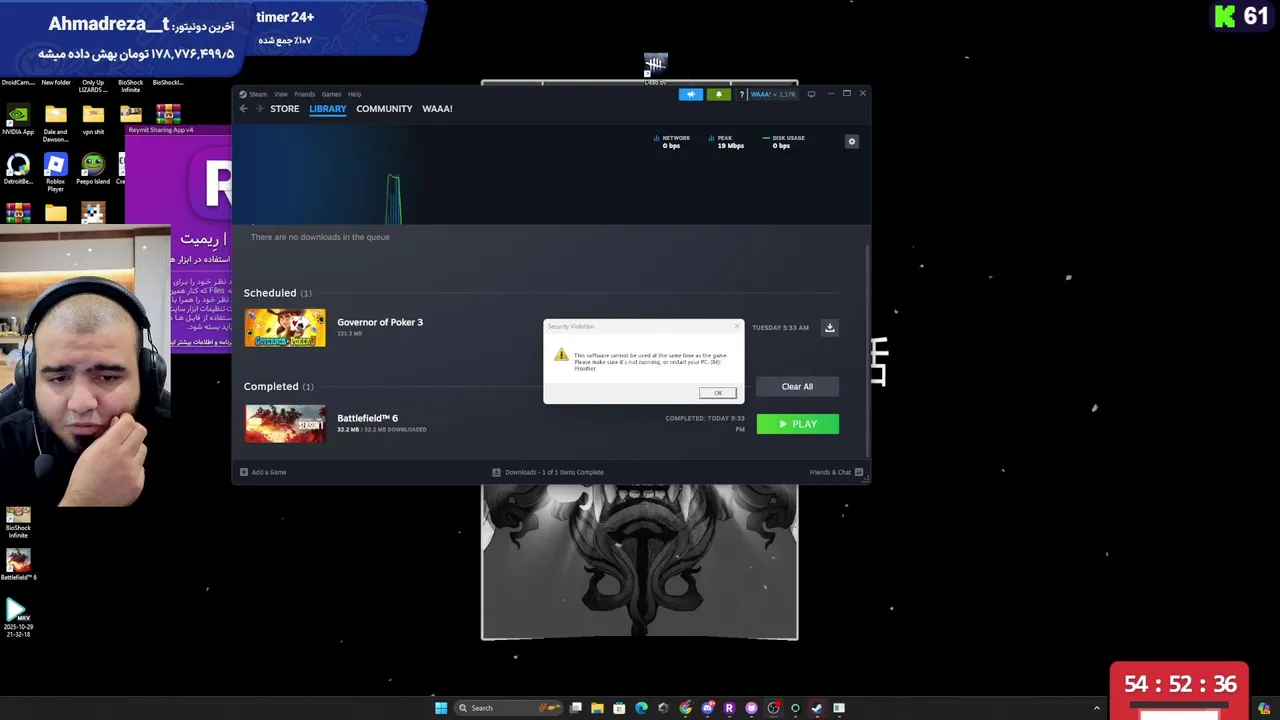1280x720 pixels.
Task: Click the Governor of Poker 3 title
Action: tap(380, 322)
